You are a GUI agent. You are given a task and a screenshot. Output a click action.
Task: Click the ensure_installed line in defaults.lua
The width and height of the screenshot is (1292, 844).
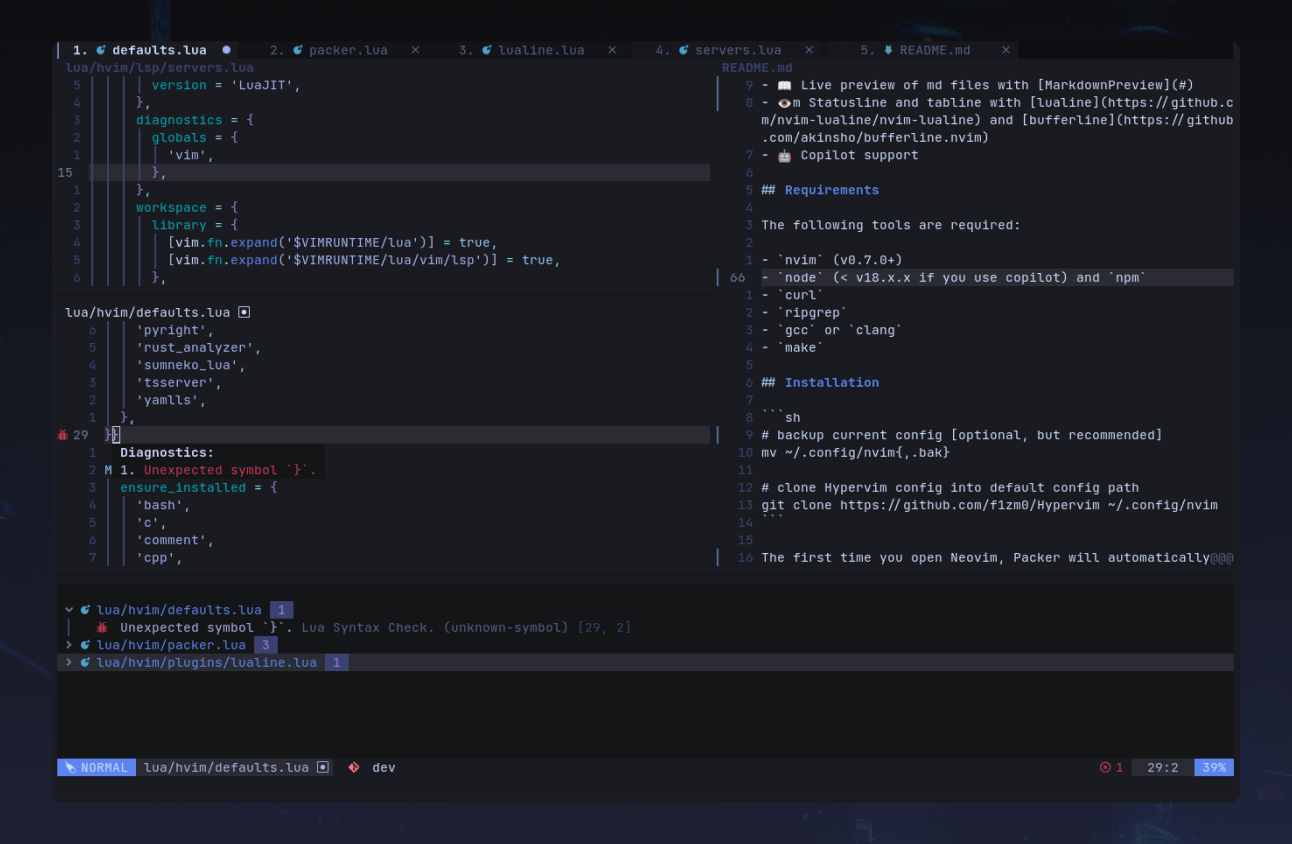click(199, 488)
